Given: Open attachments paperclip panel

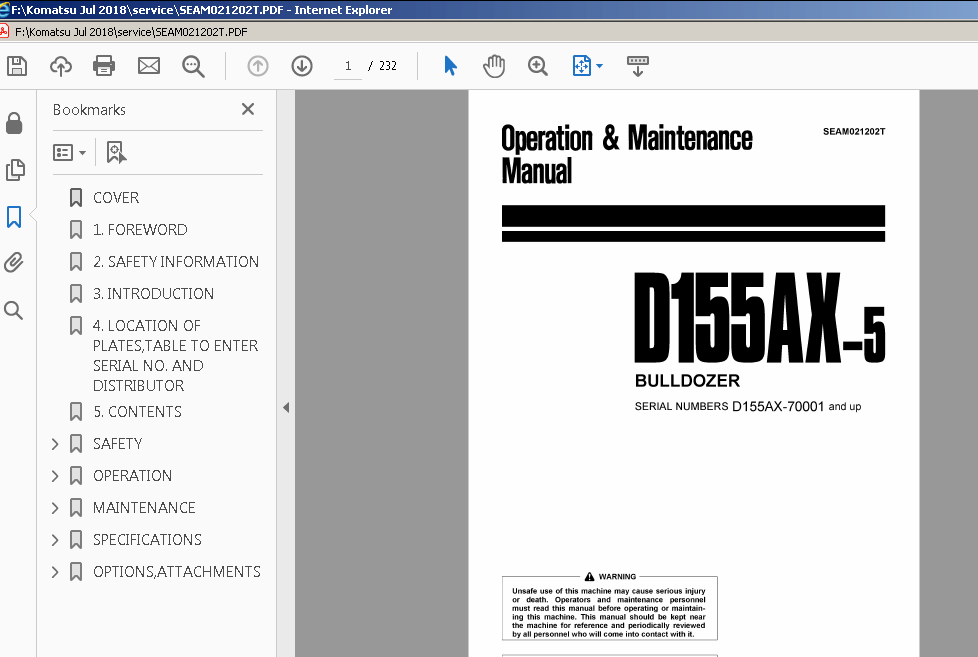Looking at the screenshot, I should [x=14, y=263].
